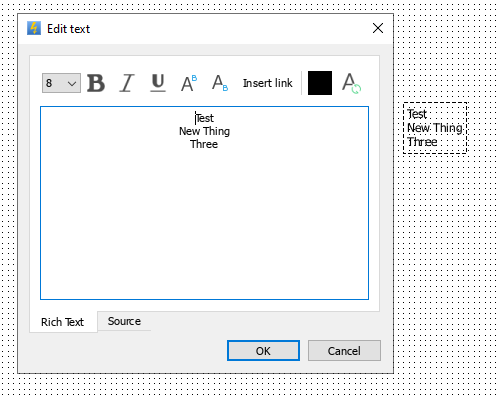Click the empty area of the text editor
497x396 pixels.
click(204, 223)
